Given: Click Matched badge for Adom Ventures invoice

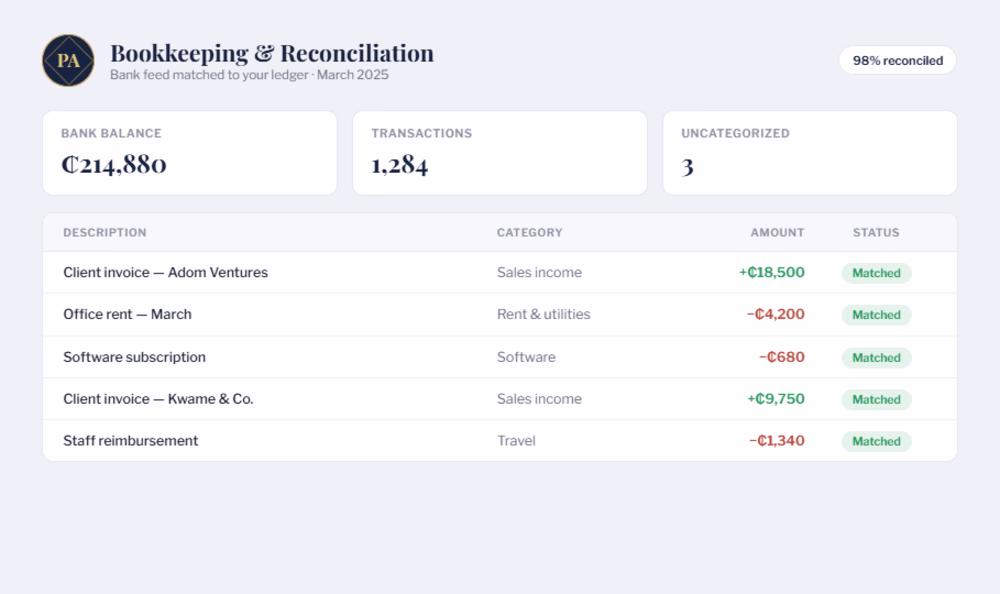Looking at the screenshot, I should pyautogui.click(x=876, y=273).
